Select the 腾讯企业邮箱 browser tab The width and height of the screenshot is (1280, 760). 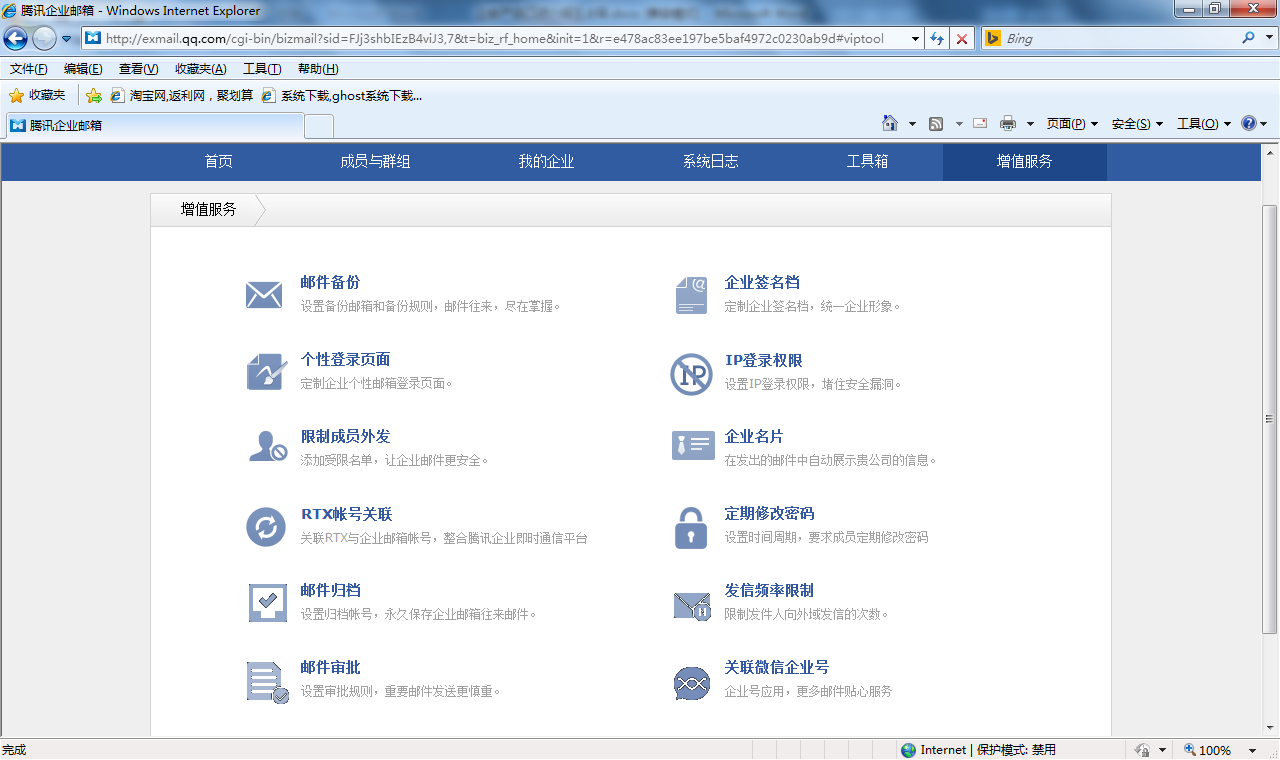154,125
